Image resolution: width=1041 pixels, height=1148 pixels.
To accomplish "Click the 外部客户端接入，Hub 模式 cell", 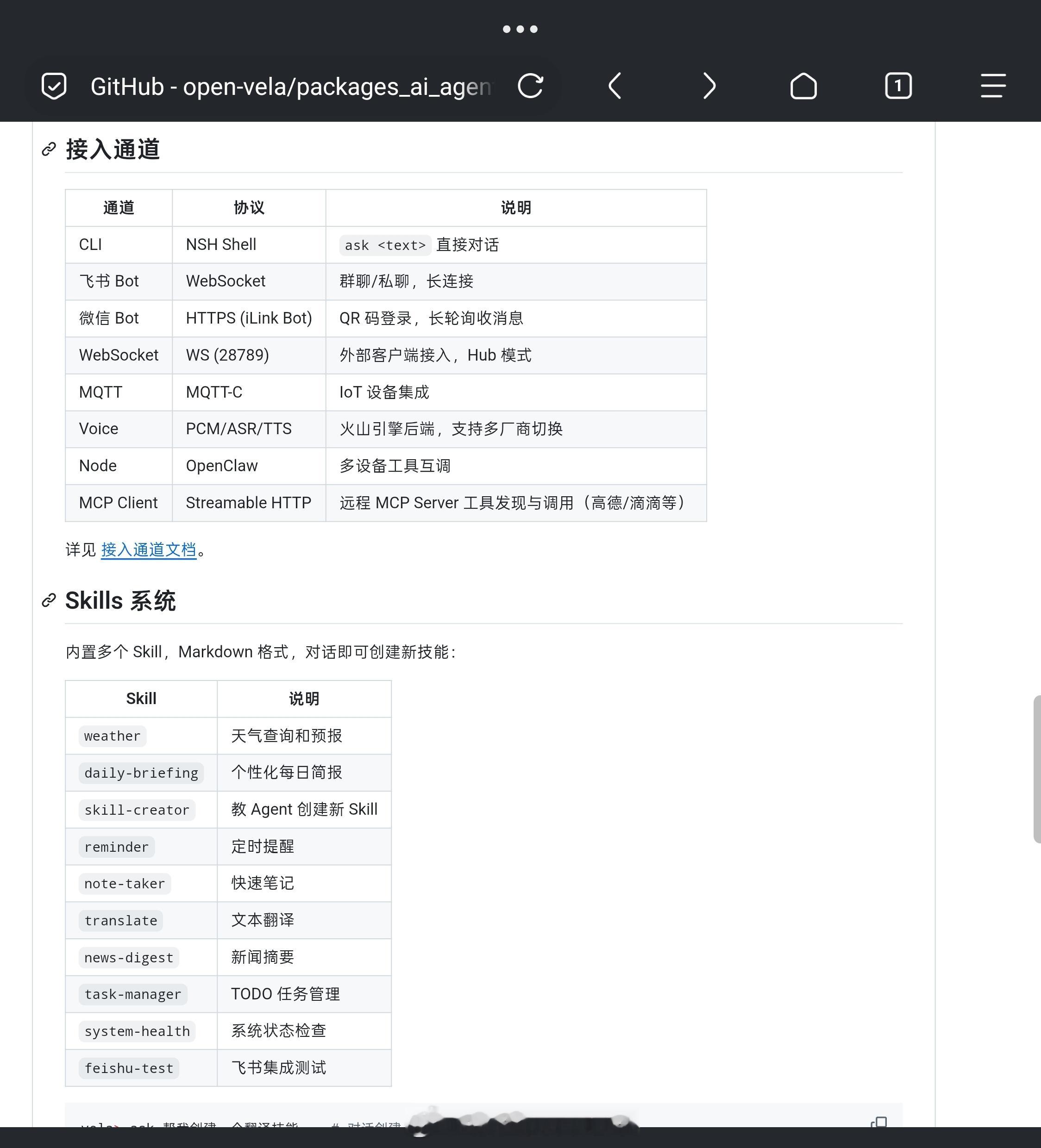I will point(516,356).
